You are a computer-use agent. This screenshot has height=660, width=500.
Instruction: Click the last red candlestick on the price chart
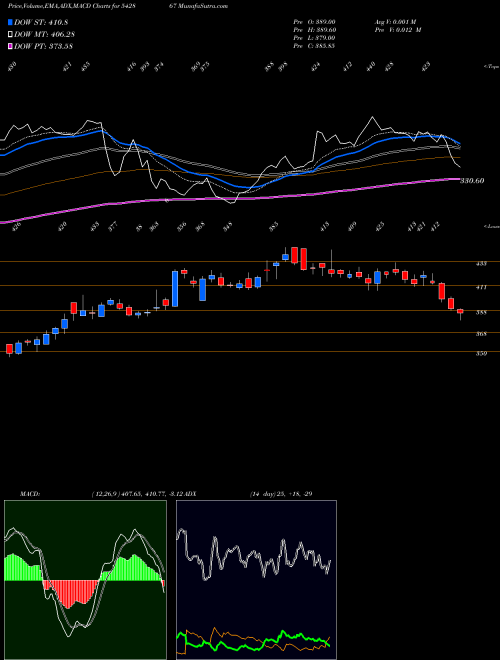pyautogui.click(x=460, y=311)
